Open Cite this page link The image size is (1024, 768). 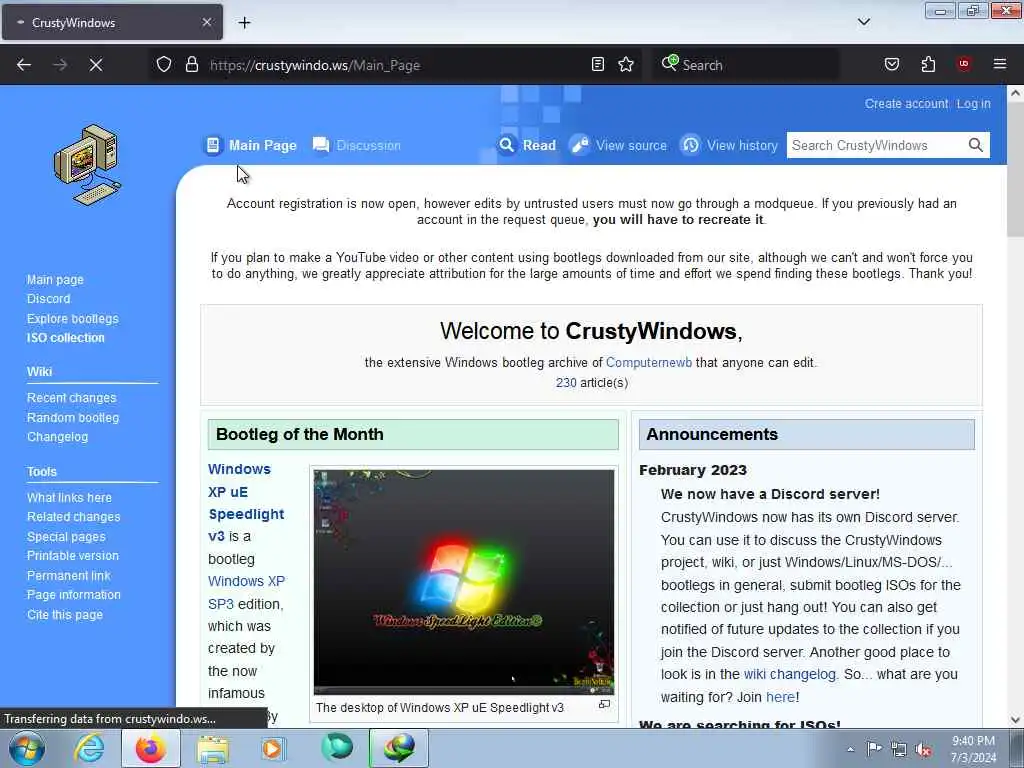click(x=65, y=615)
